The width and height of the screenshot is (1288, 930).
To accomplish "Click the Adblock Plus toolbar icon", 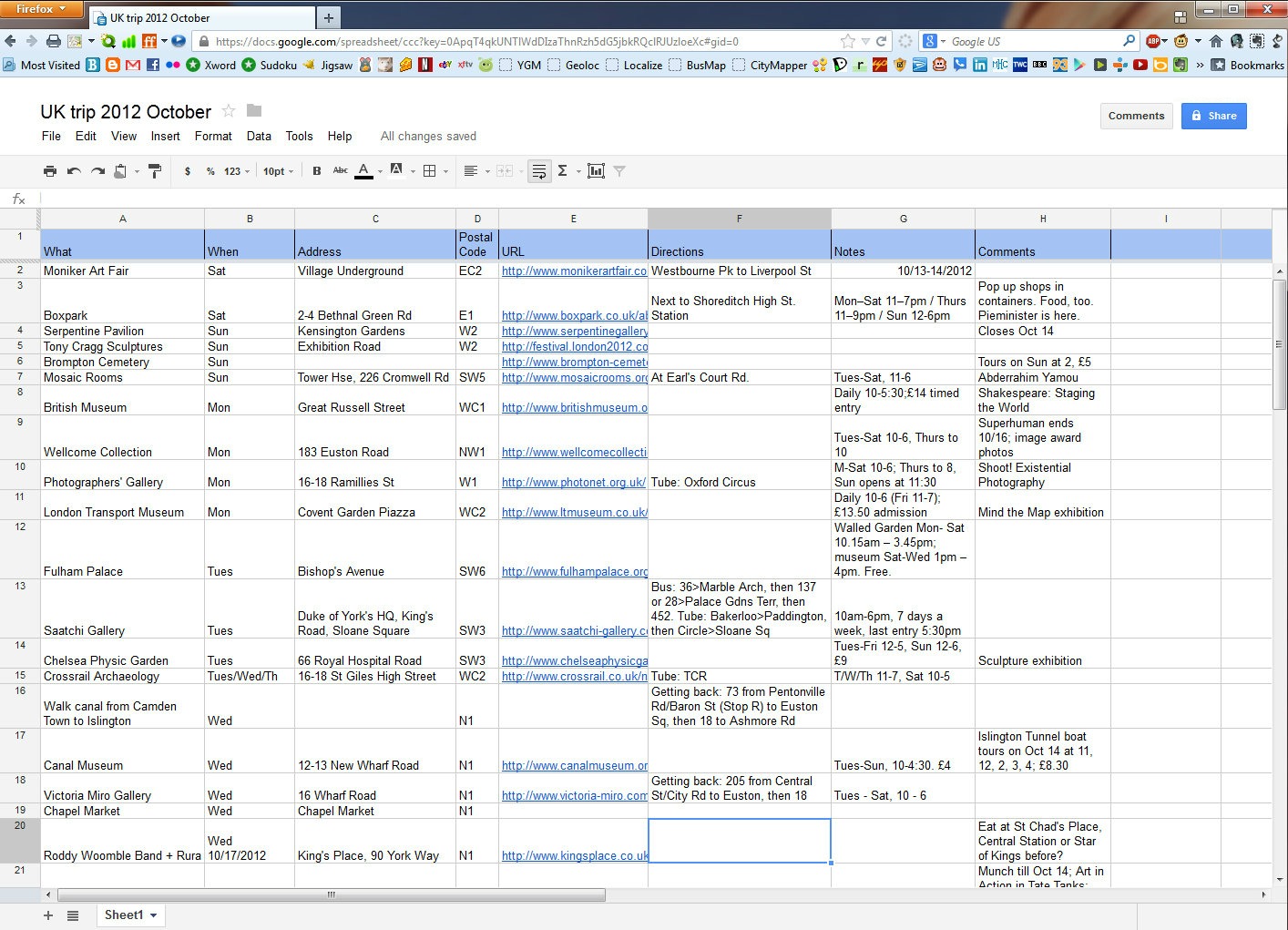I will (x=1153, y=41).
